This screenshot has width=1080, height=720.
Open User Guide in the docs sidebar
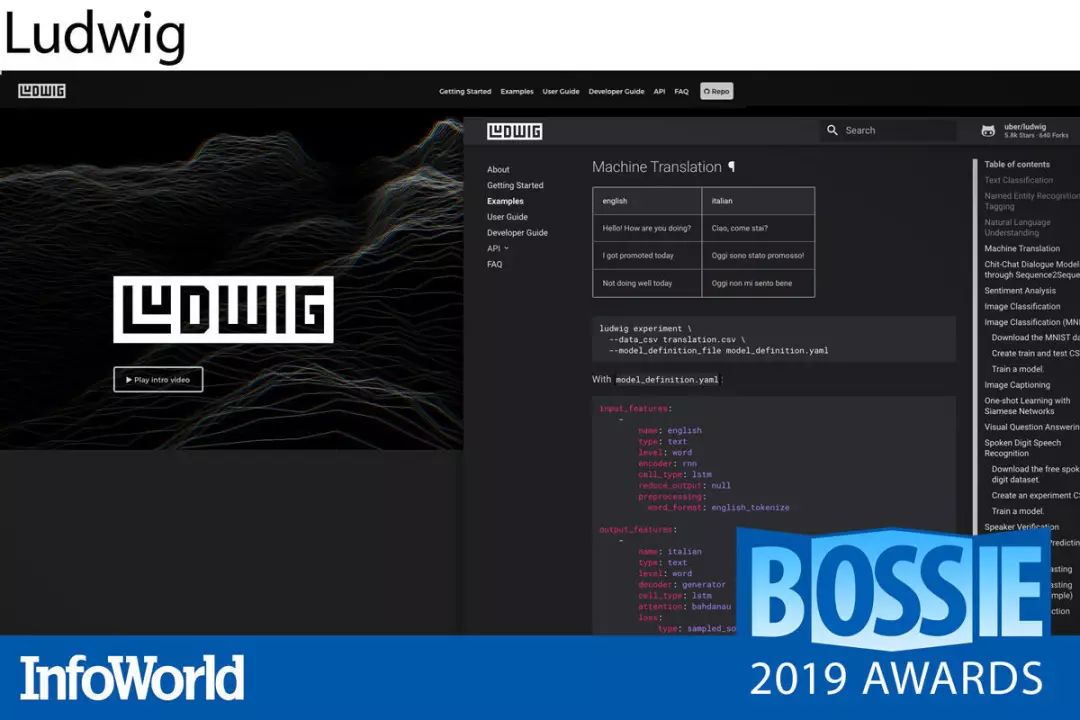pyautogui.click(x=507, y=217)
